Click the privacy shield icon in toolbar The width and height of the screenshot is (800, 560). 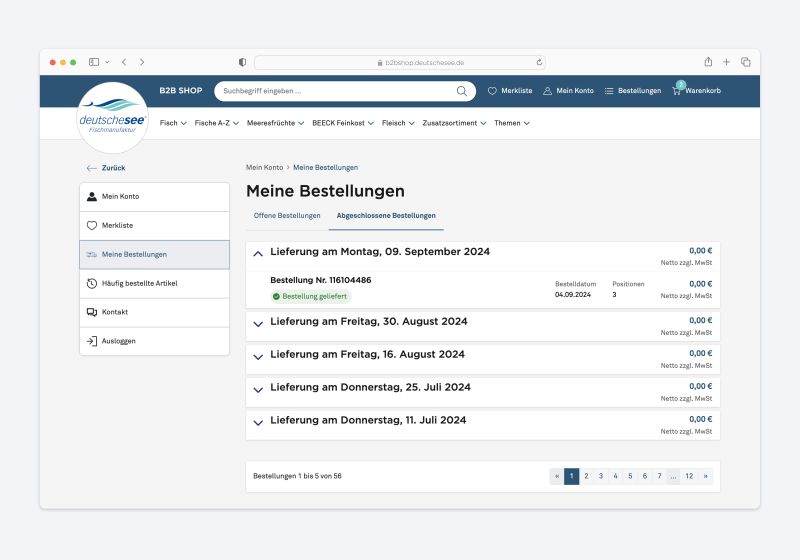242,62
